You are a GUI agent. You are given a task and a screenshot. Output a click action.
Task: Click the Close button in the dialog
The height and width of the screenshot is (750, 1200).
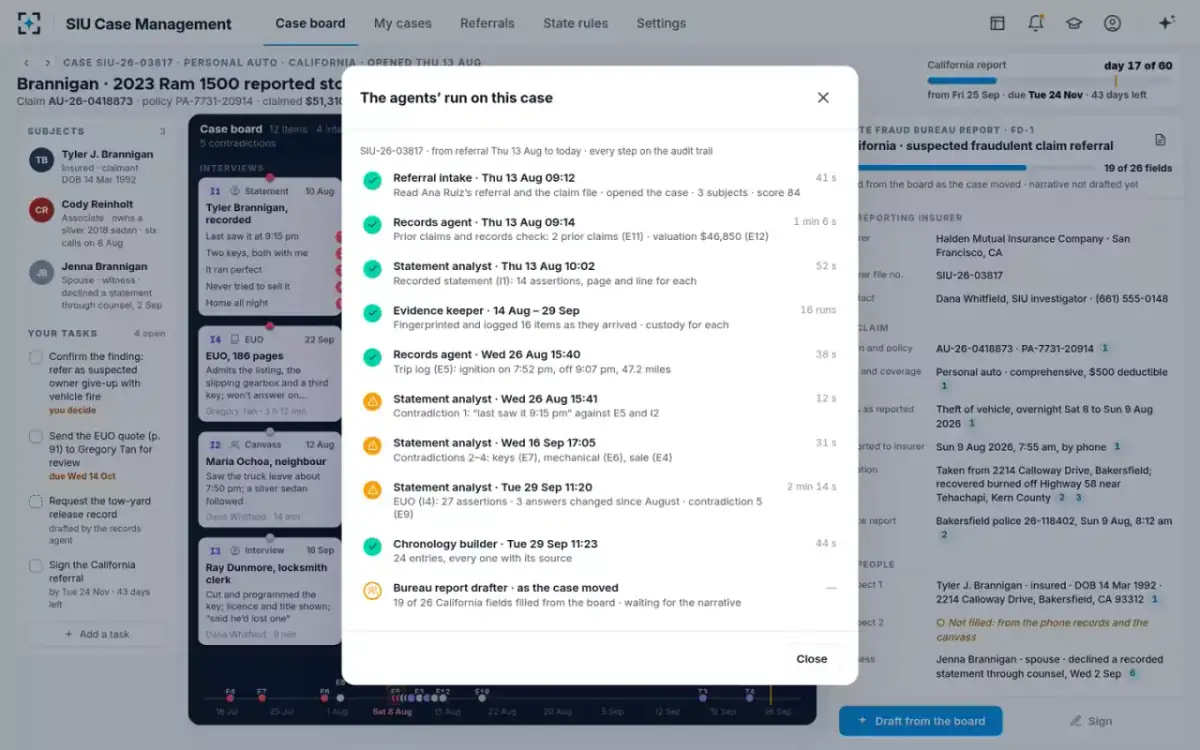pos(811,659)
